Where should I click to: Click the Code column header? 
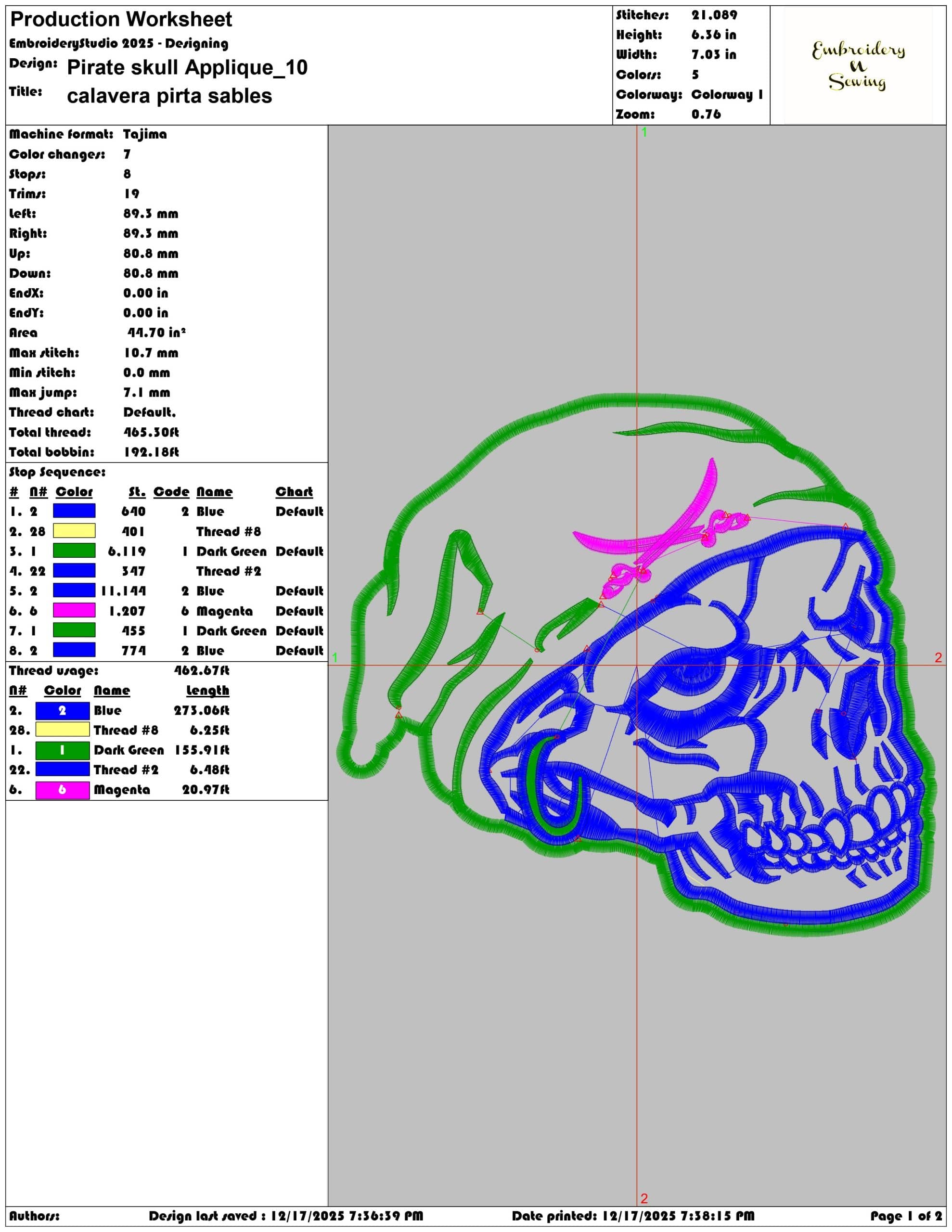click(171, 492)
